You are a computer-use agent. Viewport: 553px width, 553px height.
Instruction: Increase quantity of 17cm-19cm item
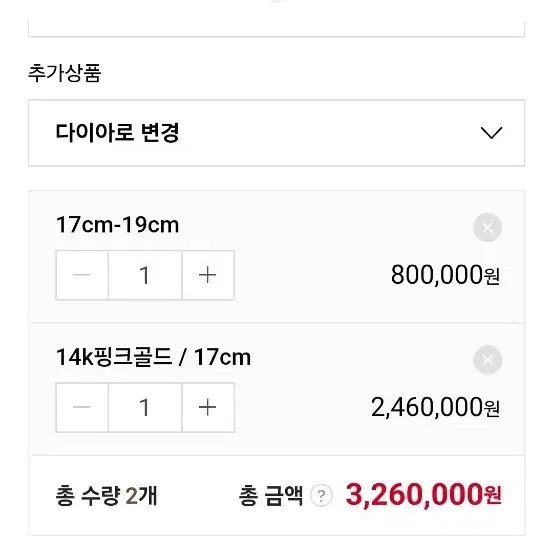pyautogui.click(x=208, y=275)
